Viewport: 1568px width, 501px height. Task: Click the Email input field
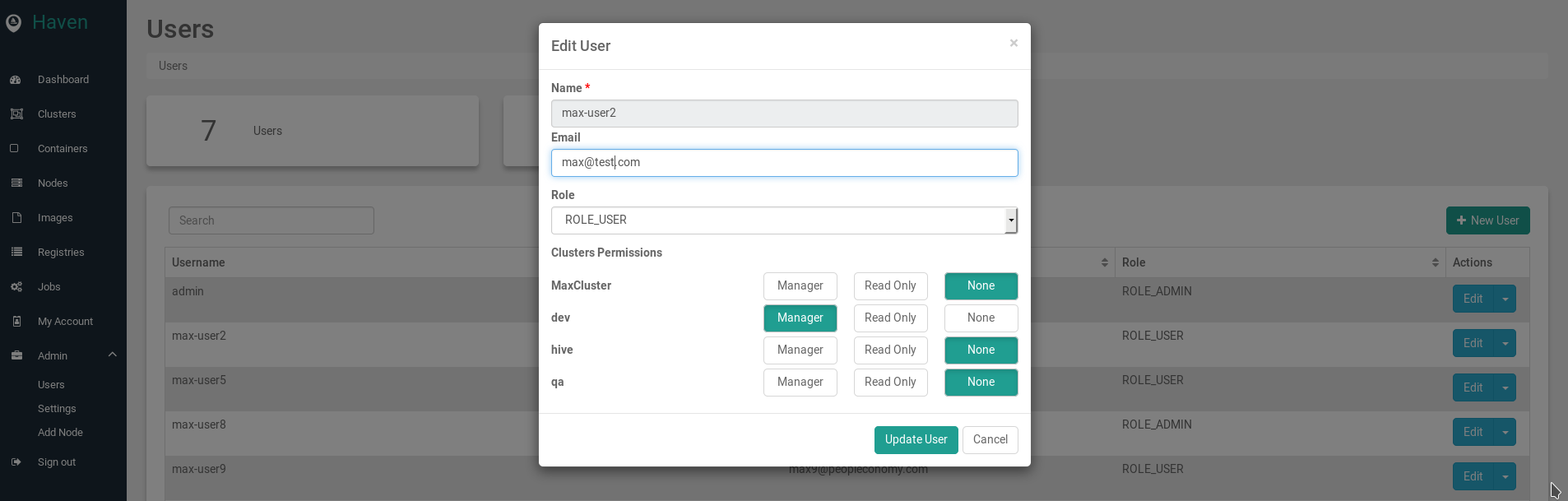(x=783, y=163)
